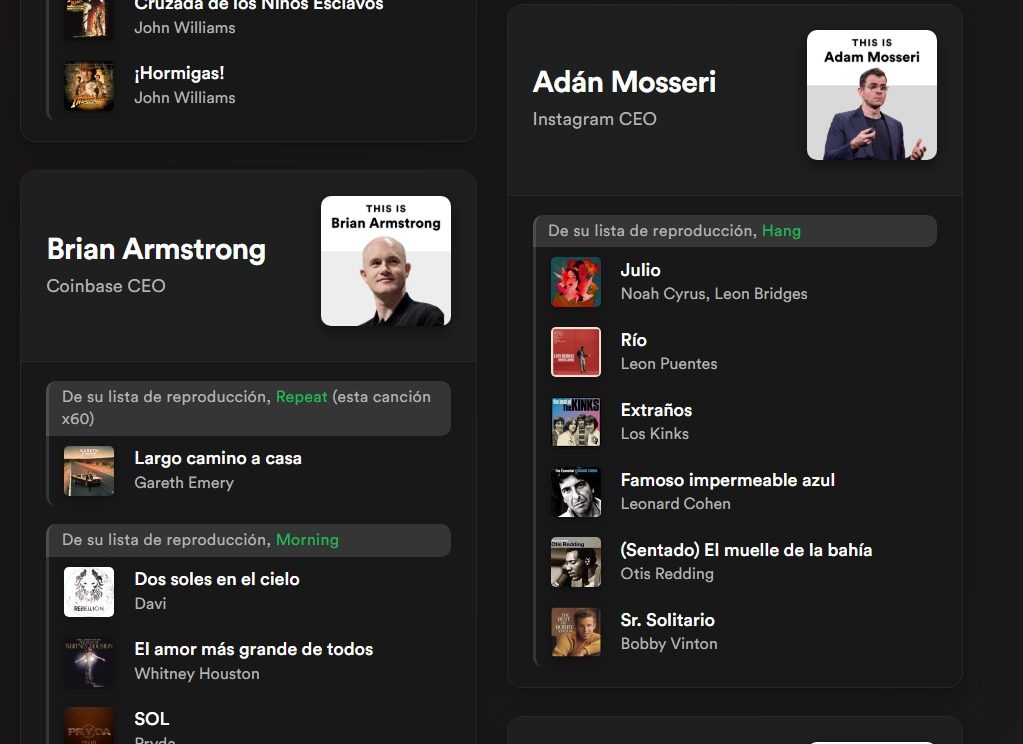1023x744 pixels.
Task: Select the Kinks album cover for Extraños
Action: (575, 422)
